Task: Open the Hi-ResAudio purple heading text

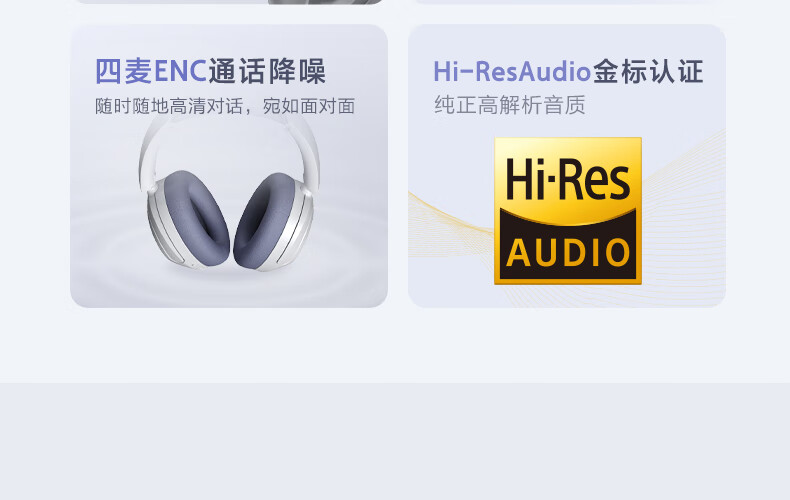Action: [x=512, y=72]
